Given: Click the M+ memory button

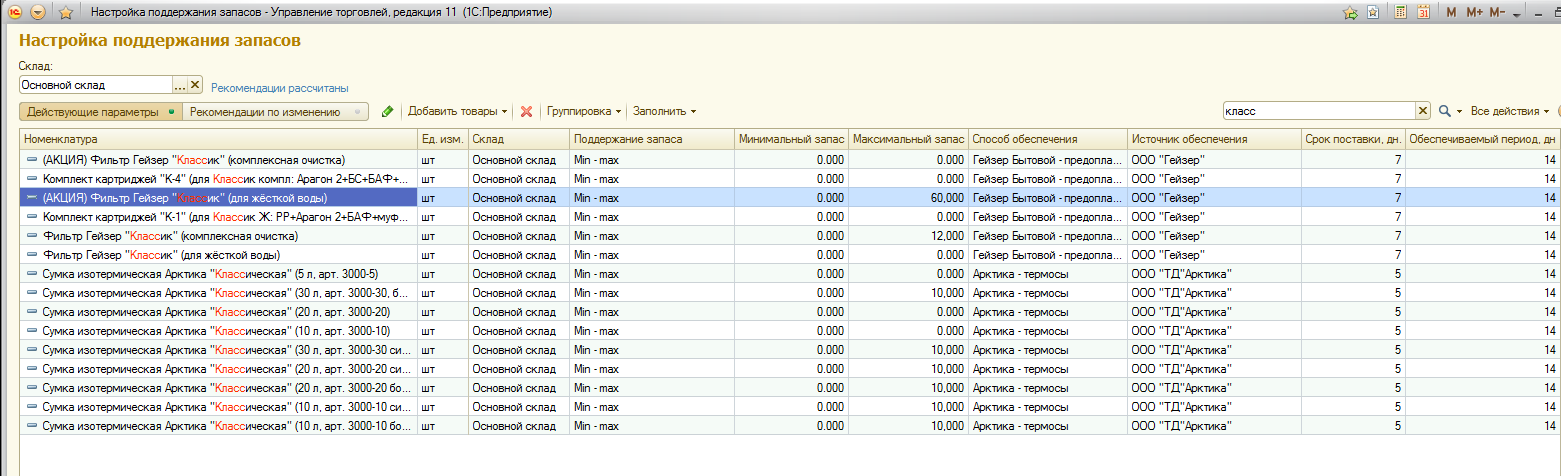Looking at the screenshot, I should (x=1474, y=13).
